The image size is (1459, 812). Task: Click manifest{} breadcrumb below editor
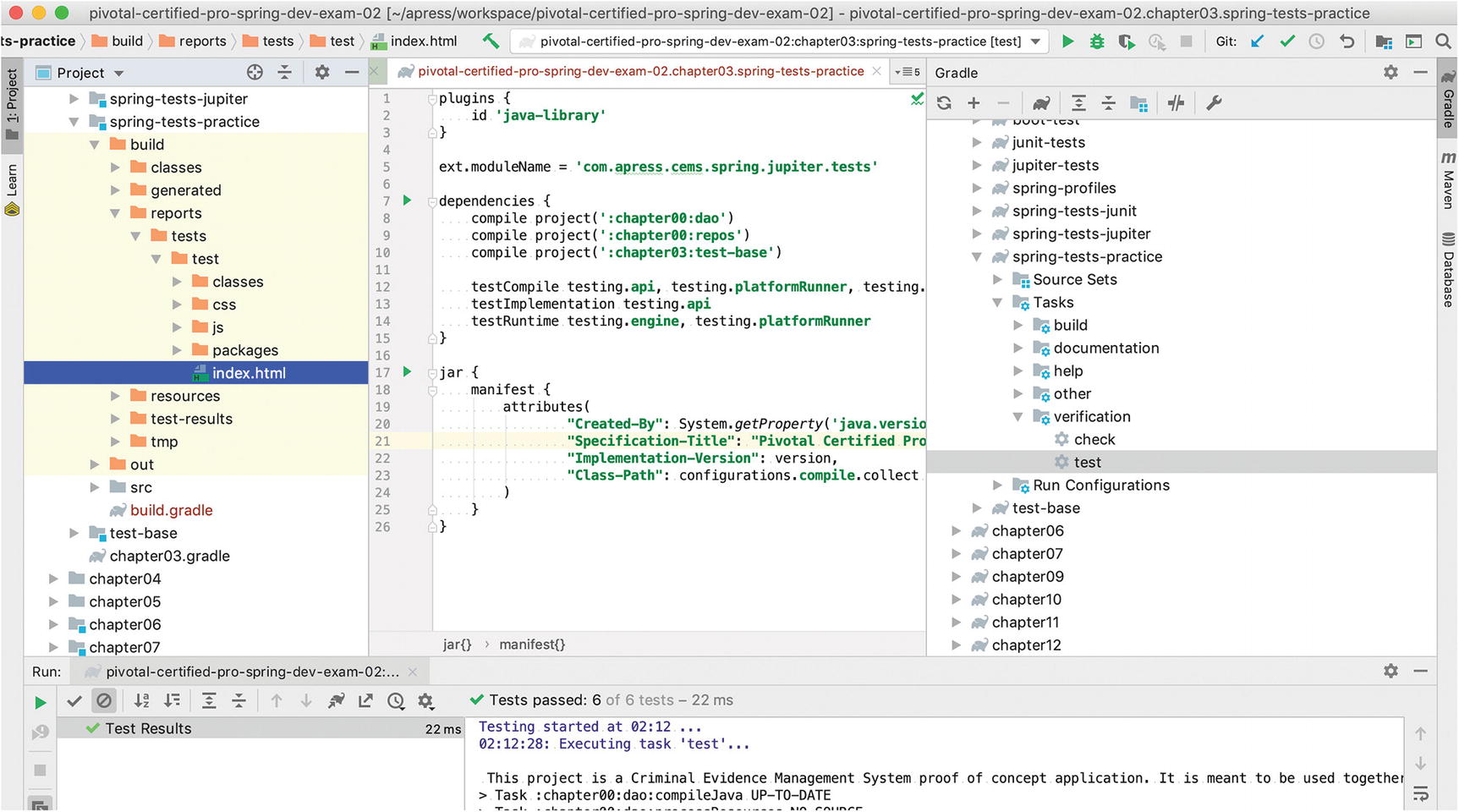[532, 645]
